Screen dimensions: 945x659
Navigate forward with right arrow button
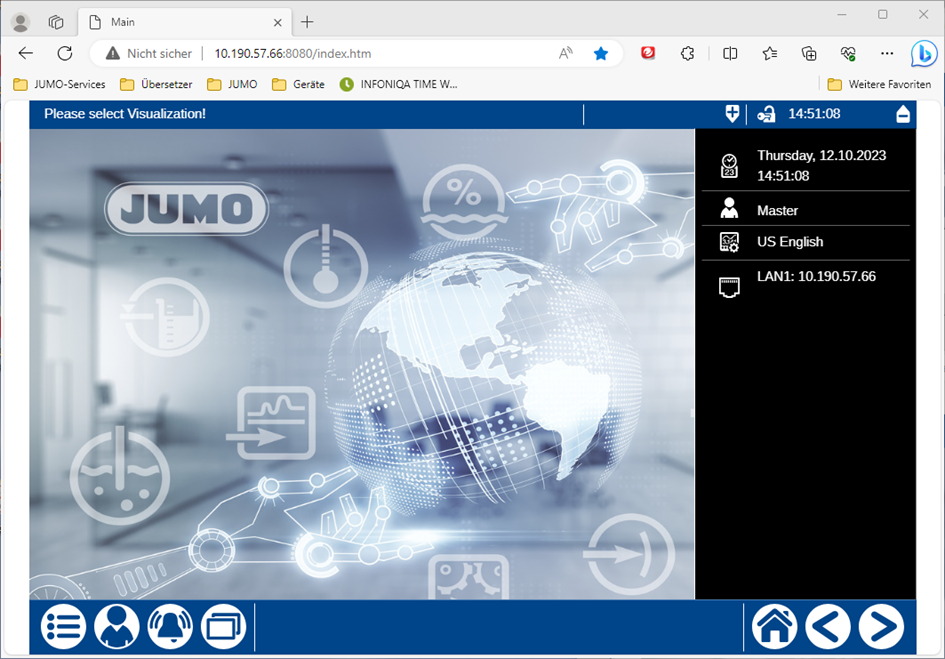pyautogui.click(x=881, y=627)
